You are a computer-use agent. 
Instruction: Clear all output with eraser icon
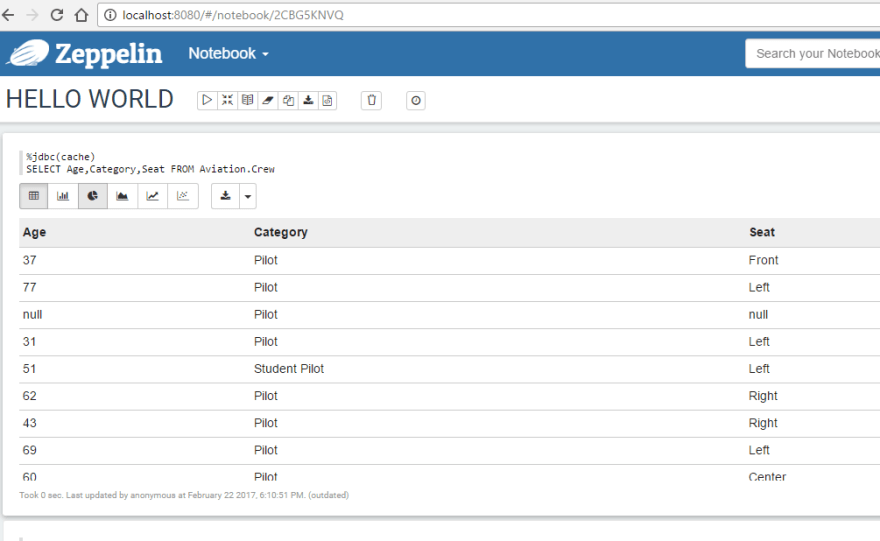pyautogui.click(x=268, y=100)
